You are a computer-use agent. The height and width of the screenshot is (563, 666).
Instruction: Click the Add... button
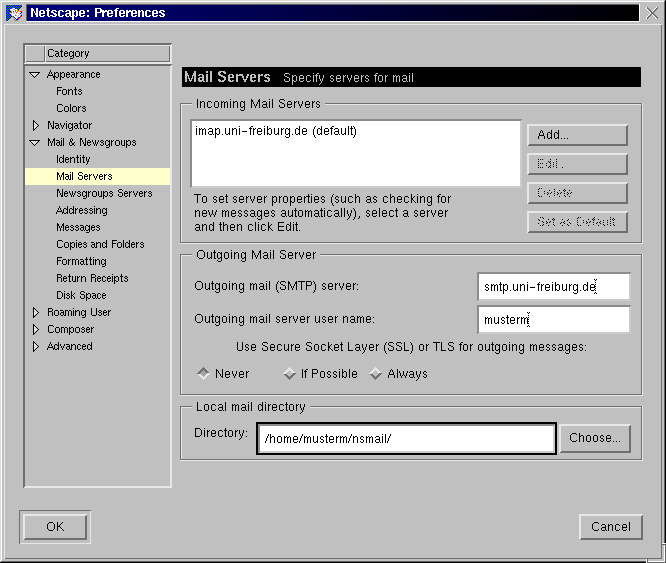pos(577,135)
